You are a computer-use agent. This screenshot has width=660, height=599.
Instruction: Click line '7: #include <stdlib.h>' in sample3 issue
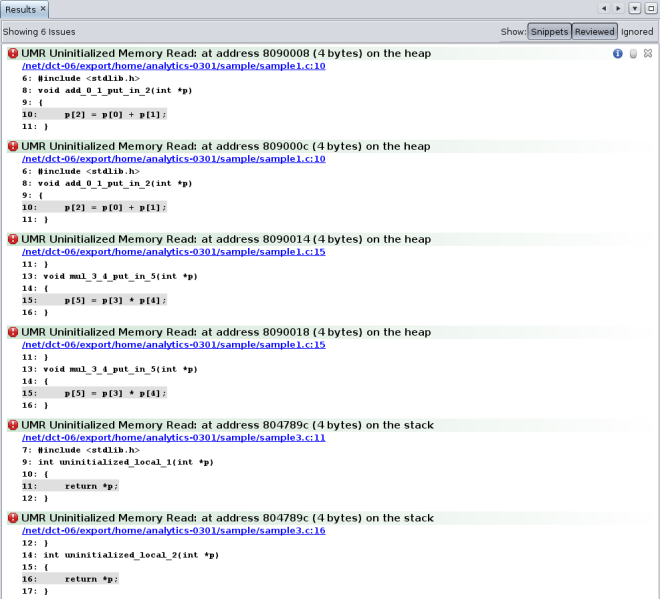tap(80, 450)
